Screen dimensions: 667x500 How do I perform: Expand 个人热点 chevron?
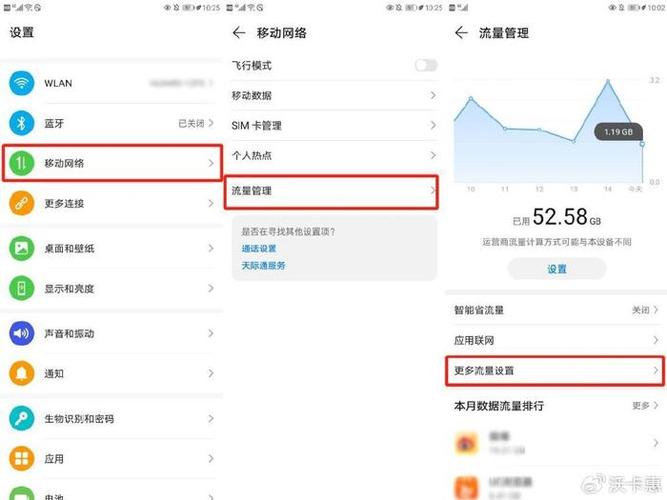433,155
